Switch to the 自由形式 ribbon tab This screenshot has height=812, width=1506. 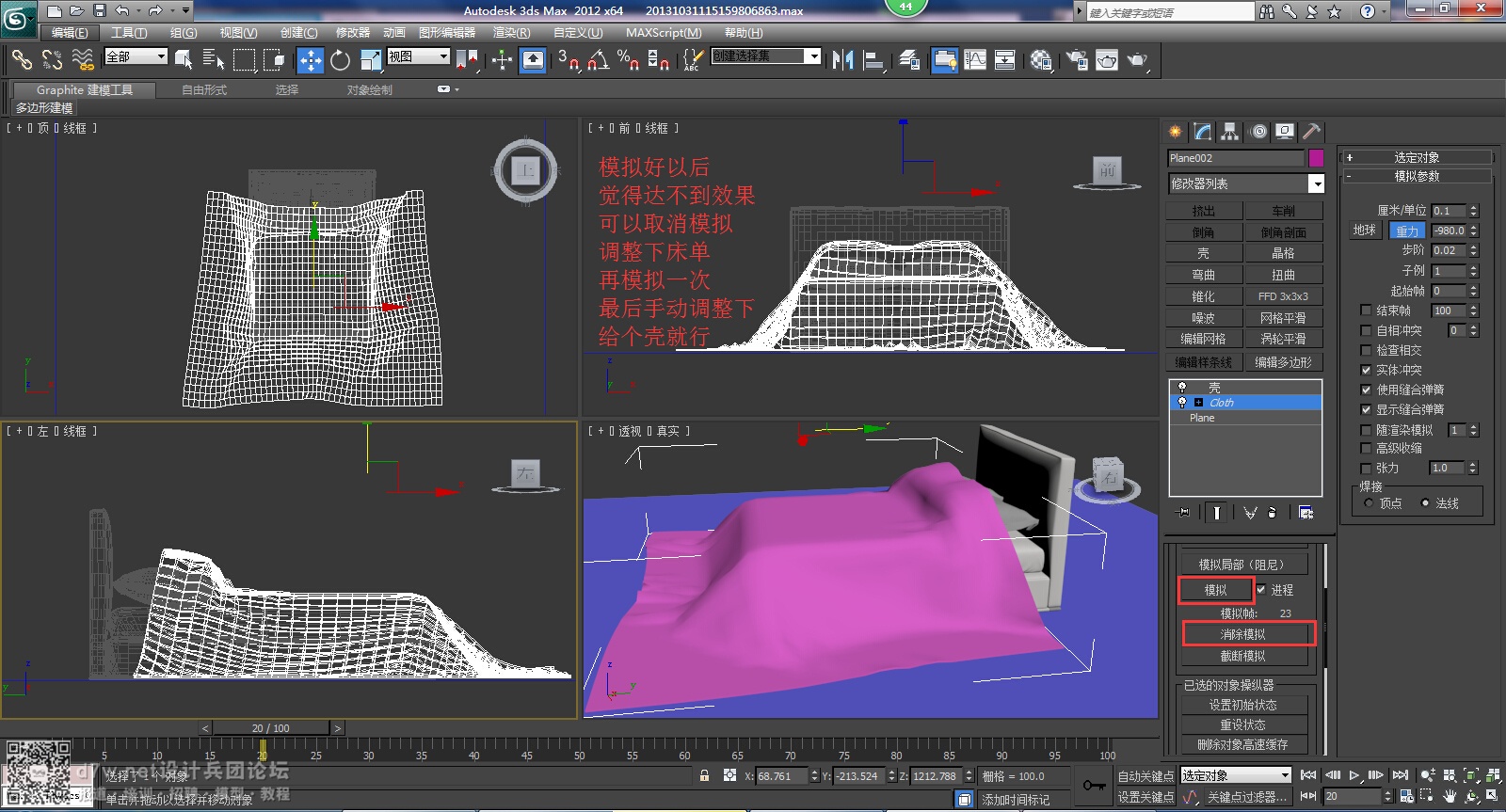pyautogui.click(x=204, y=90)
